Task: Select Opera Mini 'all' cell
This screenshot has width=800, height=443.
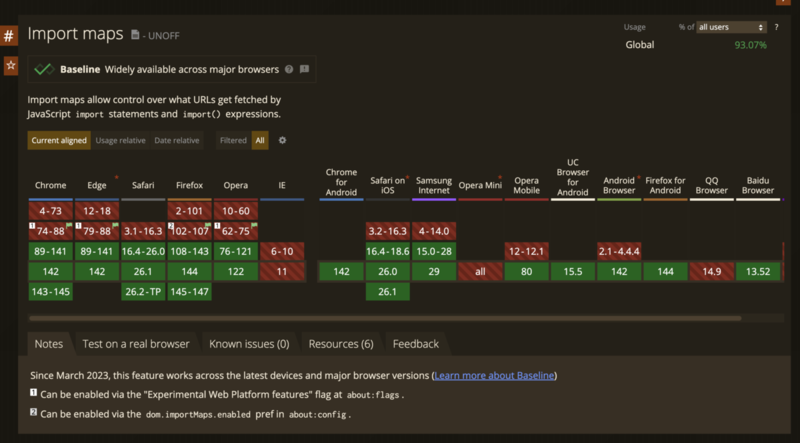Action: click(x=480, y=272)
